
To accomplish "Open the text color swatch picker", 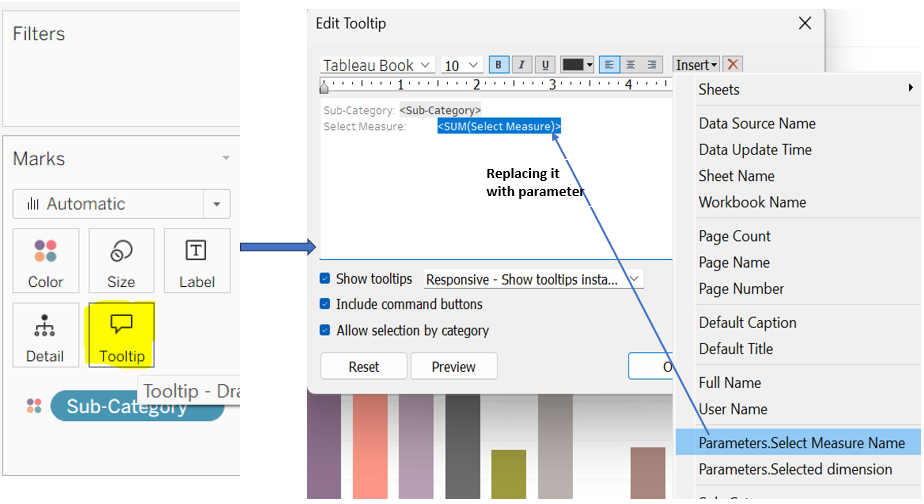I will 577,65.
